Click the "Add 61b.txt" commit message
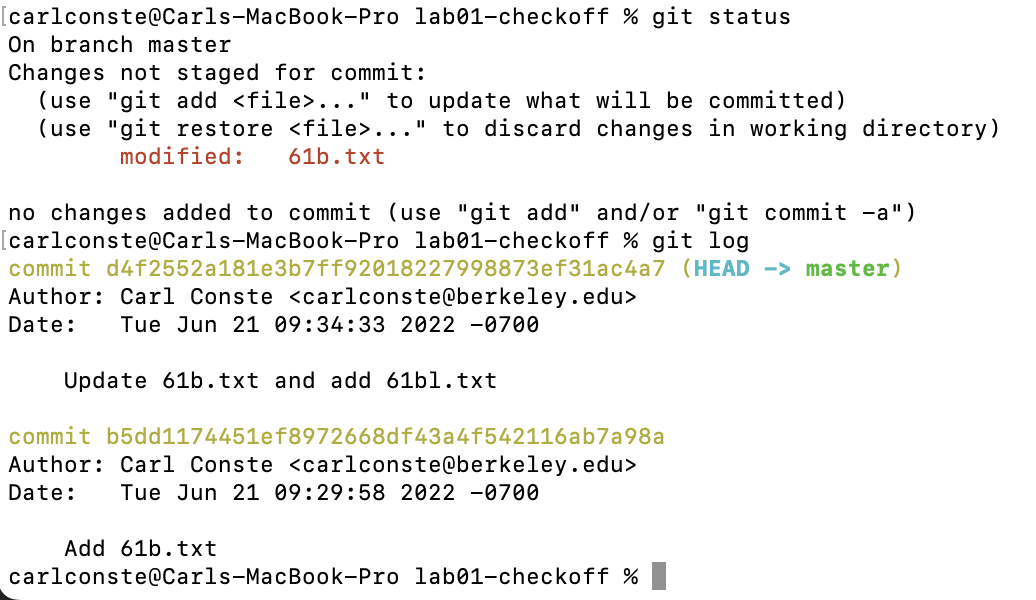The width and height of the screenshot is (1036, 600). 140,549
